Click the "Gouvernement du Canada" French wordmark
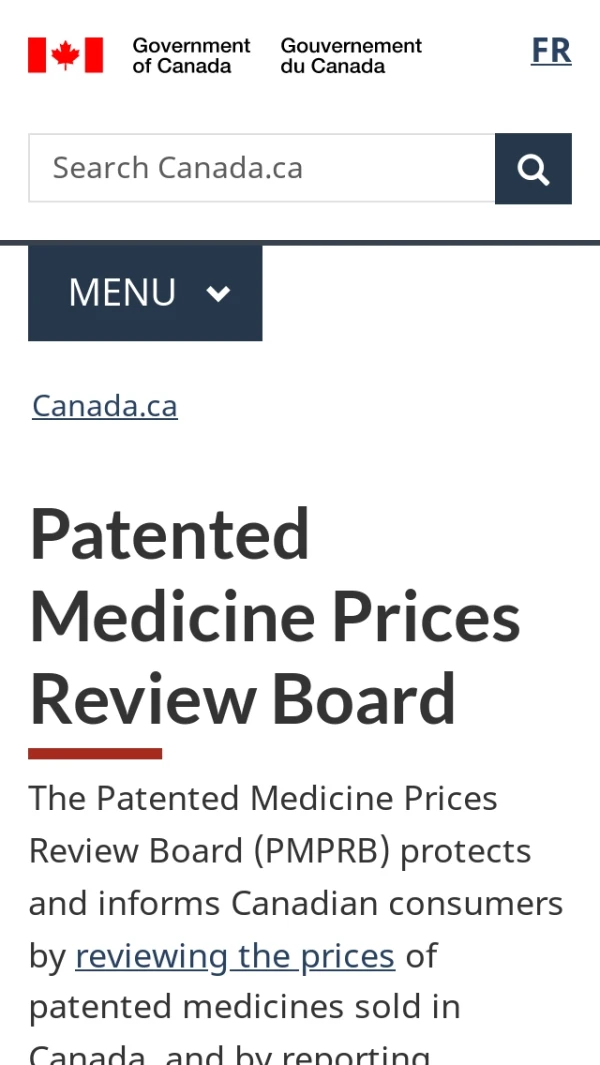The width and height of the screenshot is (600, 1065). click(x=351, y=56)
